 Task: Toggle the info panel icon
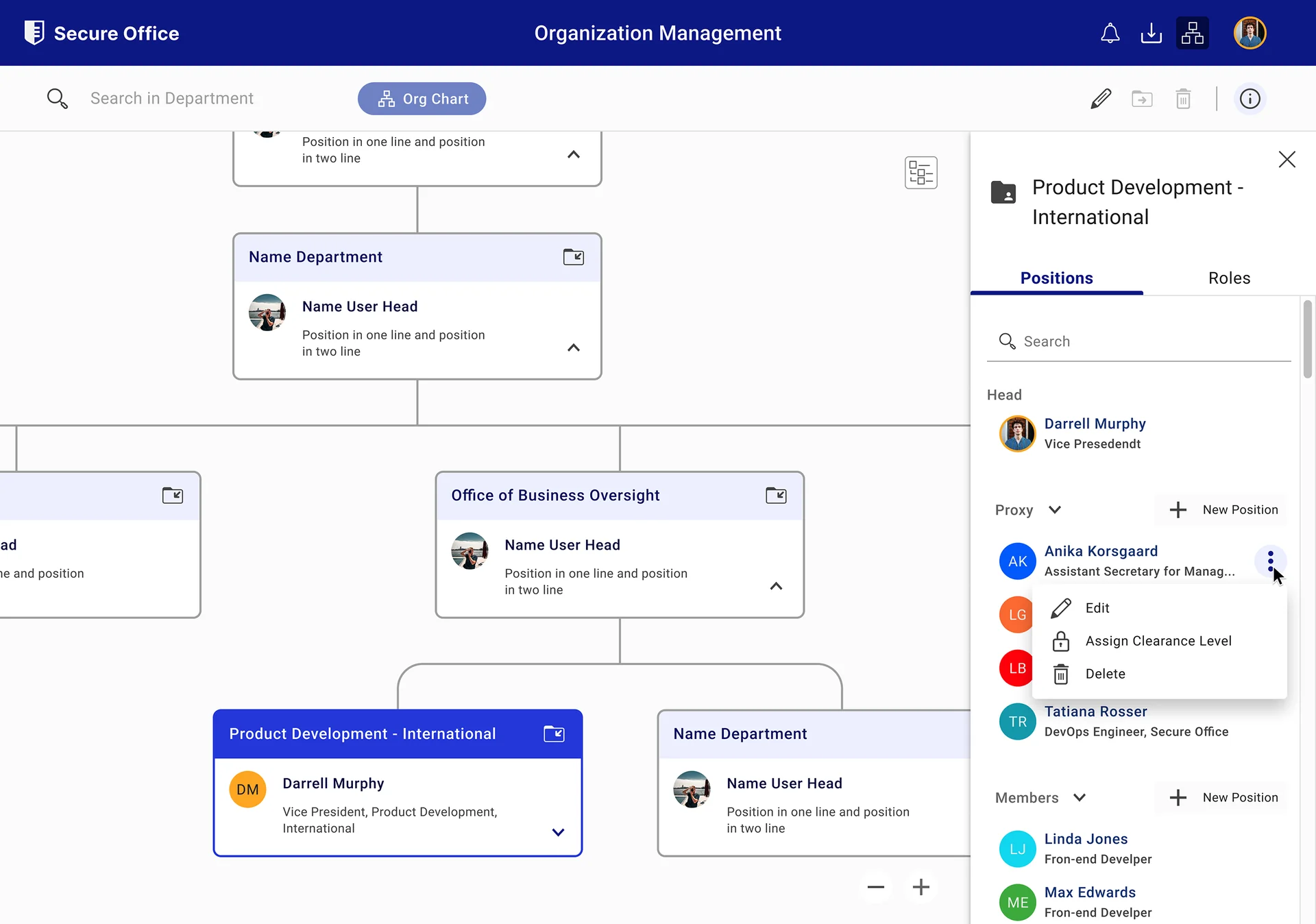pyautogui.click(x=1250, y=99)
